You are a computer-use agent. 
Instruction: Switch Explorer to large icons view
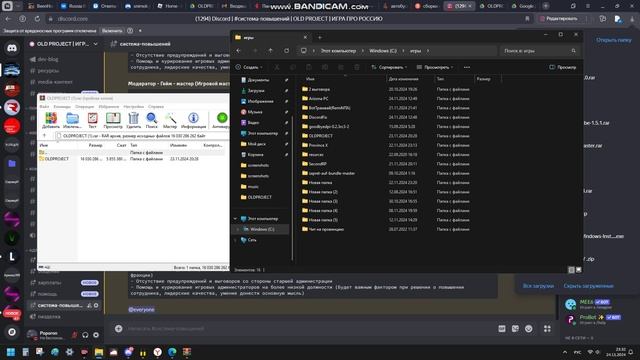[578, 270]
